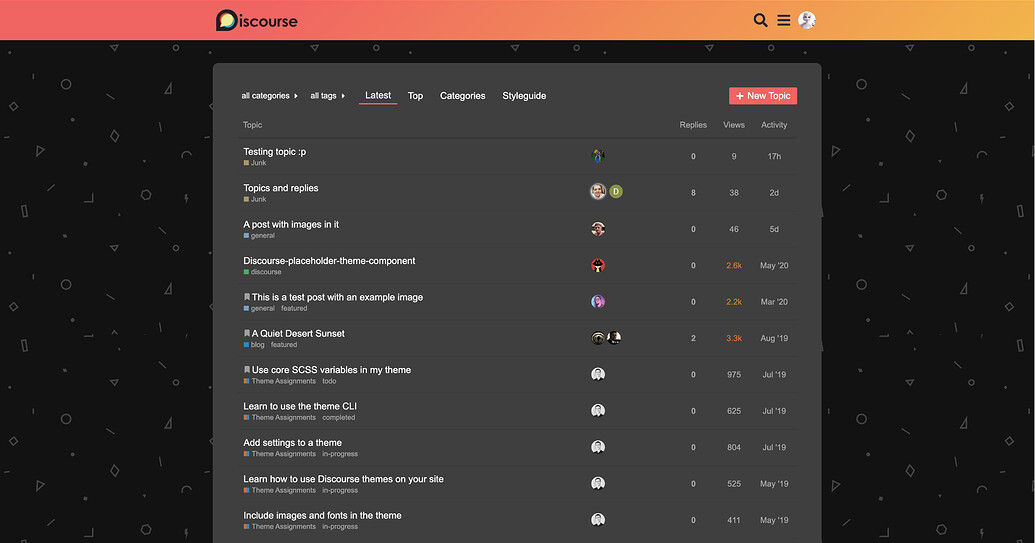The width and height of the screenshot is (1035, 543).
Task: Click green D avatar on Topics and replies
Action: coord(616,192)
